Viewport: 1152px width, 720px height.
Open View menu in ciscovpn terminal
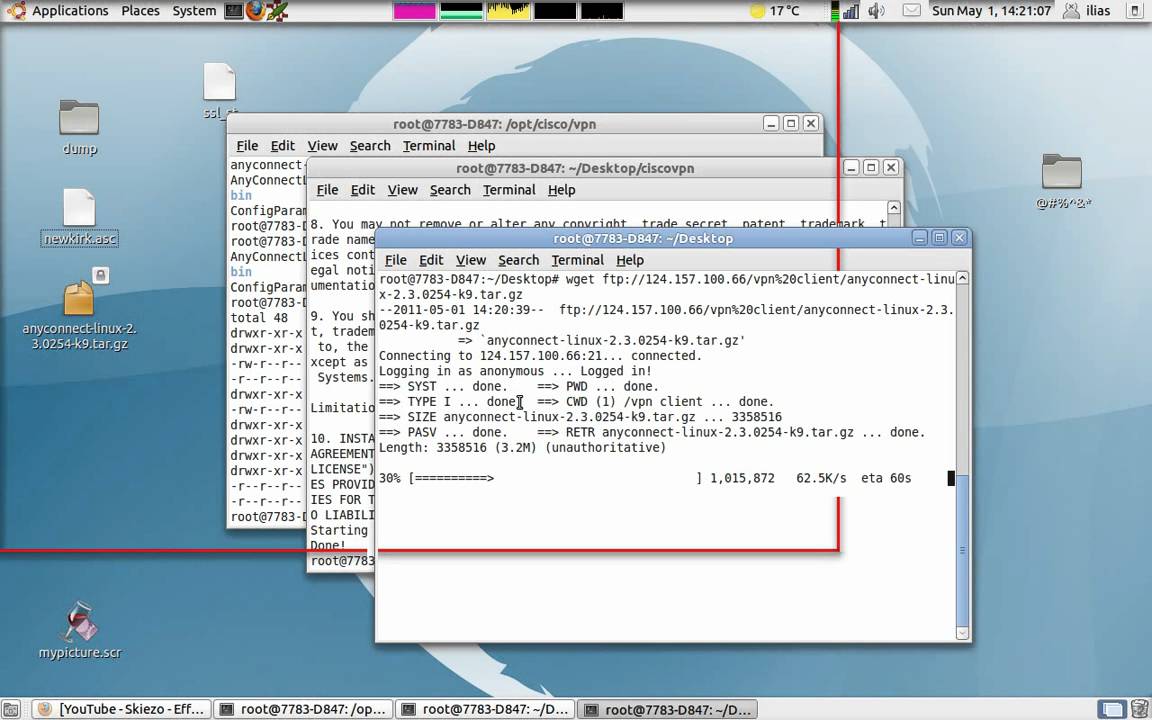[402, 190]
